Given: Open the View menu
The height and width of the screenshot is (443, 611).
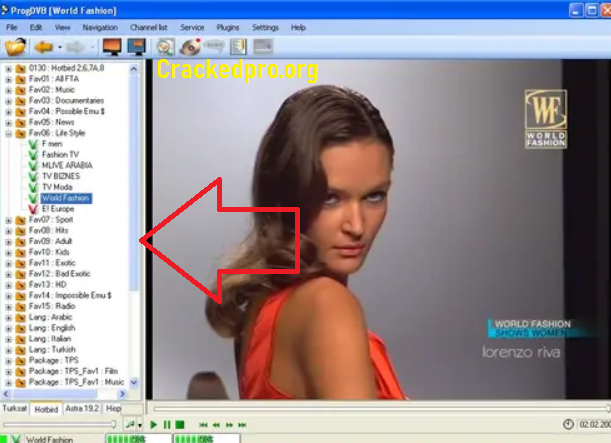Looking at the screenshot, I should point(62,28).
